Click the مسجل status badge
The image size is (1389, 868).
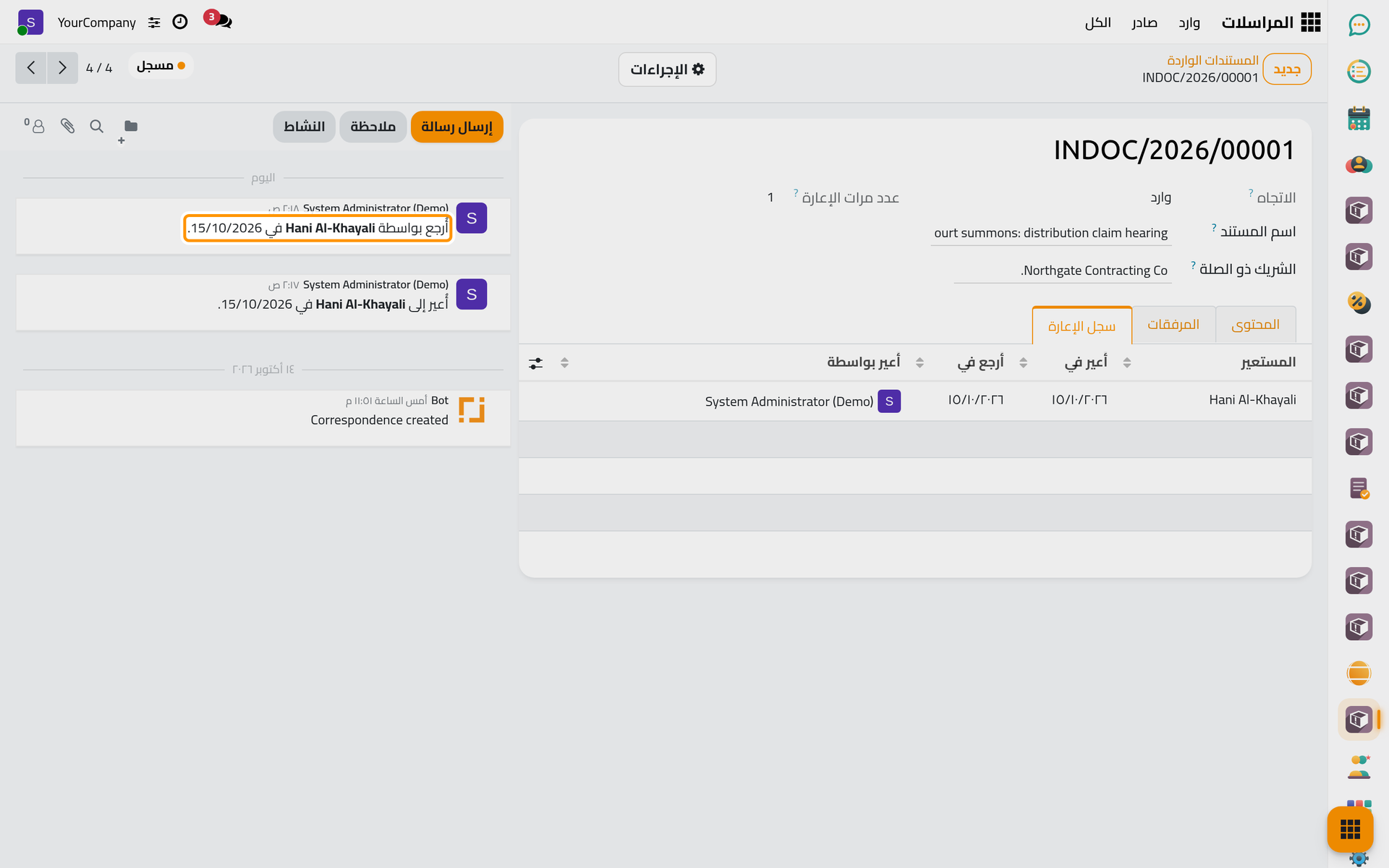pos(161,66)
